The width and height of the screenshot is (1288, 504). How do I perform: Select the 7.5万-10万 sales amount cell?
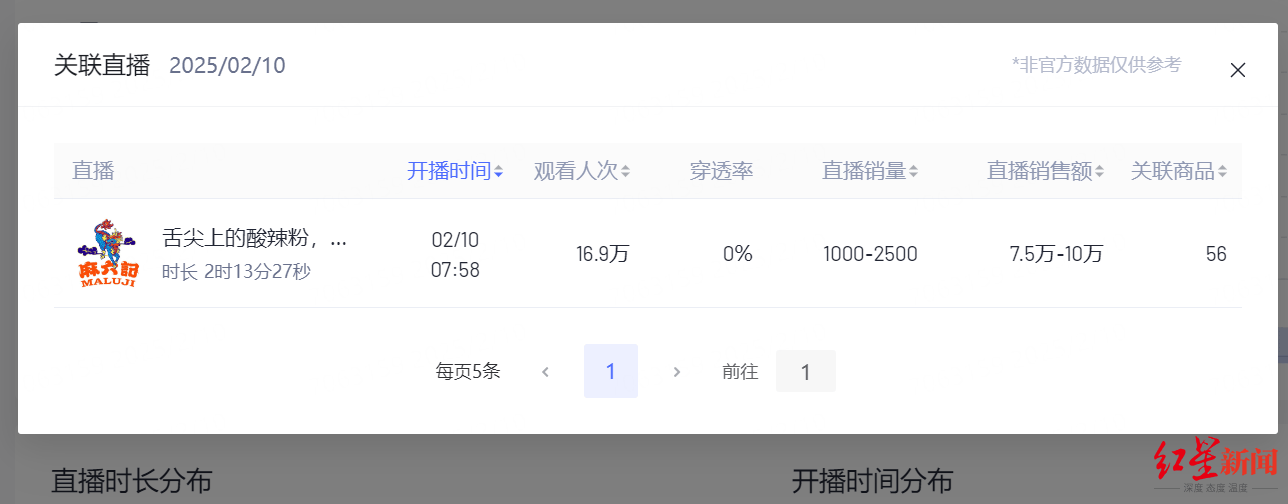tap(1056, 254)
